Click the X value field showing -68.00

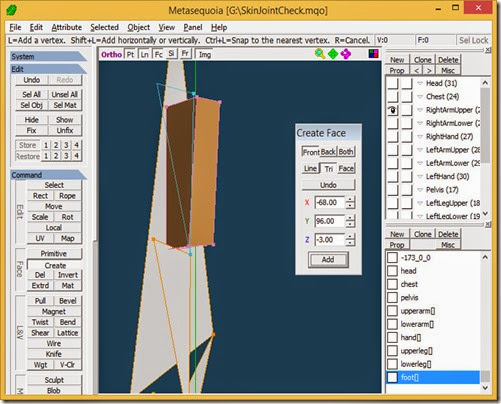coord(330,202)
